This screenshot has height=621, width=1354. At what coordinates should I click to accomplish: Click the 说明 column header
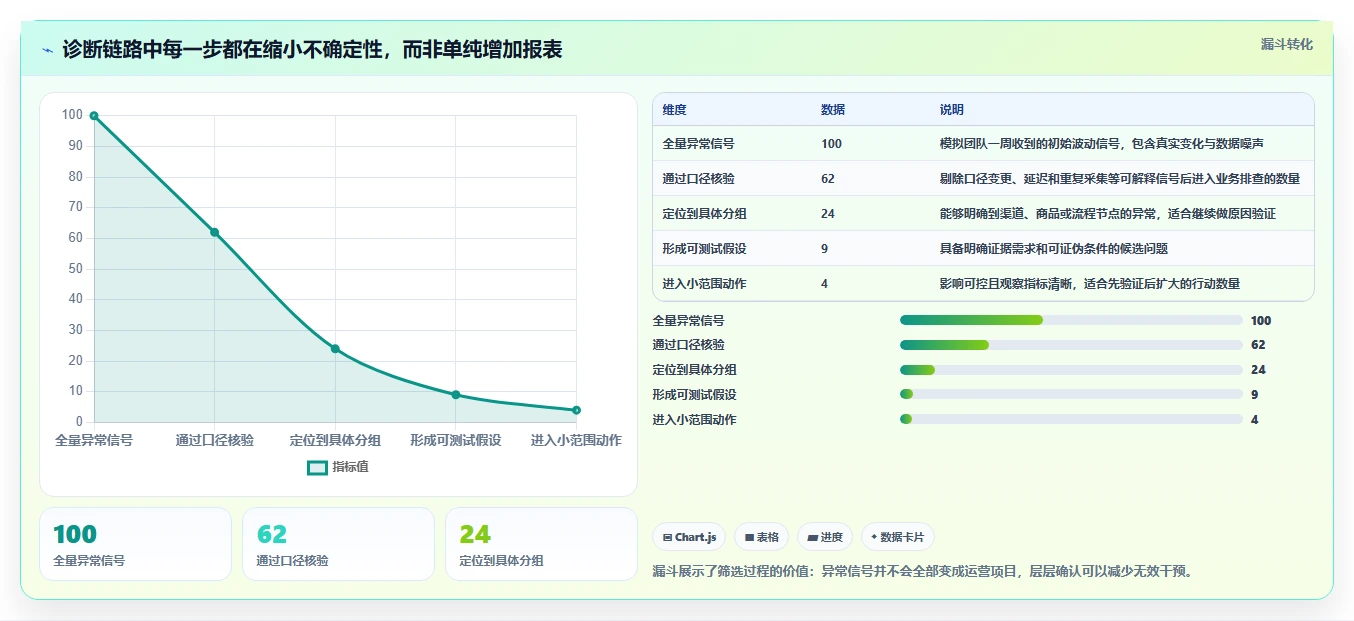[x=952, y=110]
